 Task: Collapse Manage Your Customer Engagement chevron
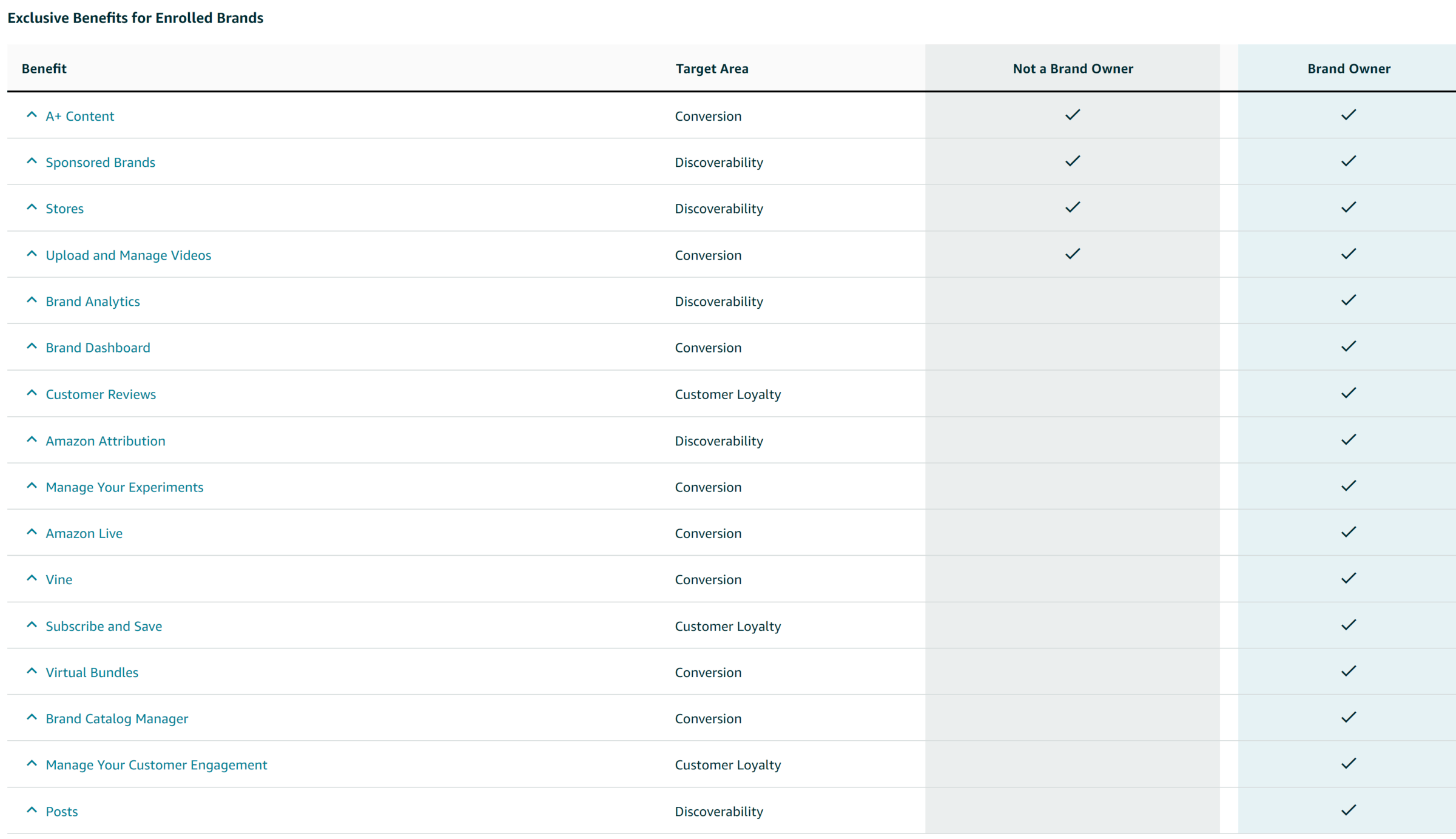32,763
